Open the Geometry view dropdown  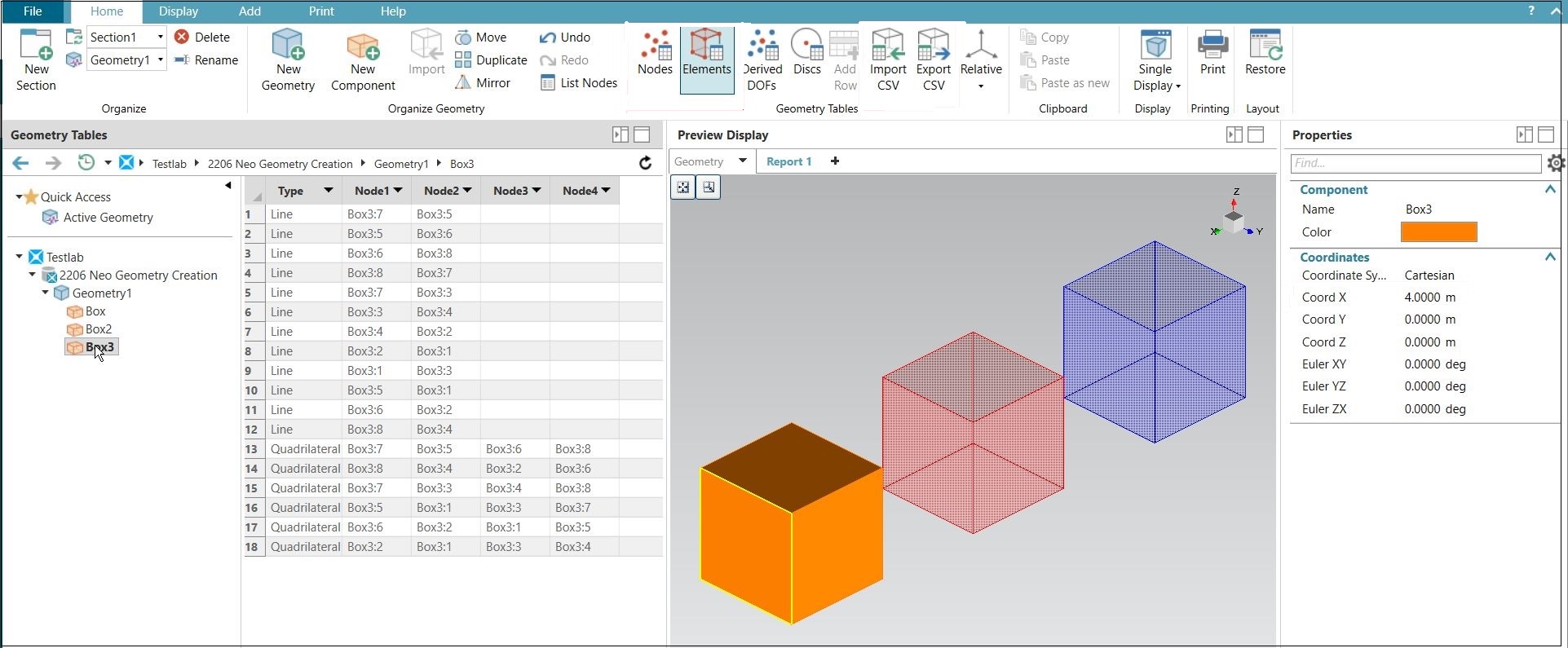742,161
